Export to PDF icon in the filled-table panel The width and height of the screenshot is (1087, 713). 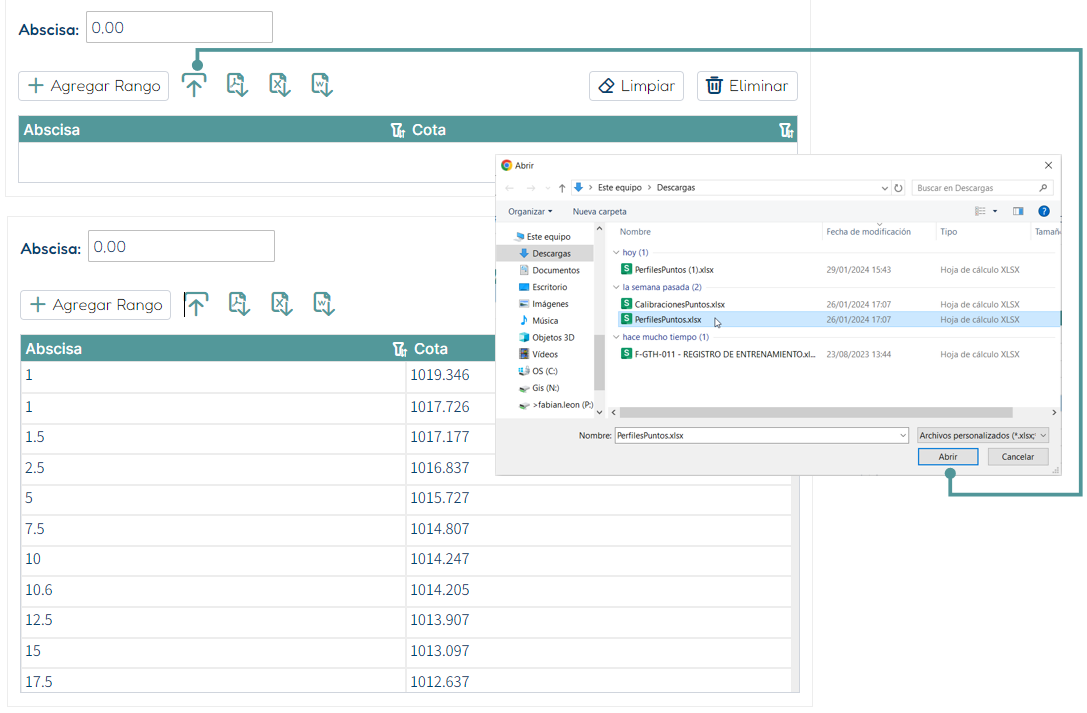click(x=239, y=304)
